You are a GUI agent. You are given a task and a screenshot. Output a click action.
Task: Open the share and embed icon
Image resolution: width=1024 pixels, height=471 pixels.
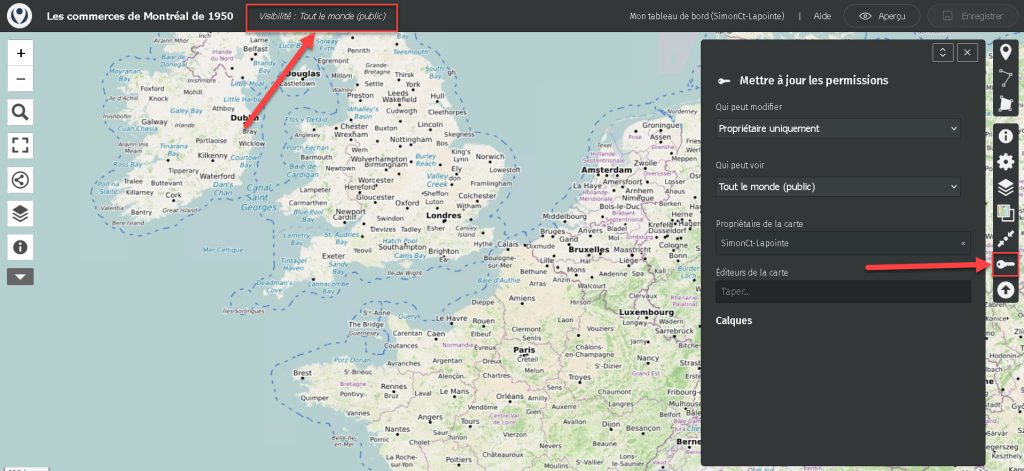click(x=20, y=179)
